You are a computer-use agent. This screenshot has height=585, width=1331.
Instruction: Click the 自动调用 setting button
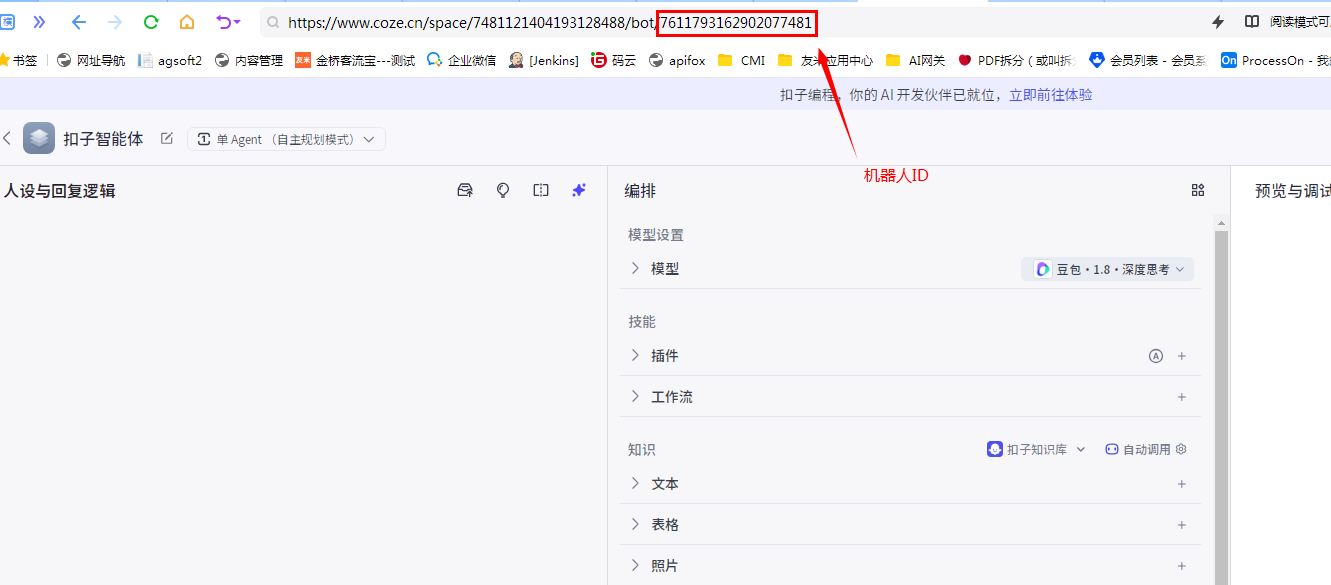pyautogui.click(x=1145, y=450)
